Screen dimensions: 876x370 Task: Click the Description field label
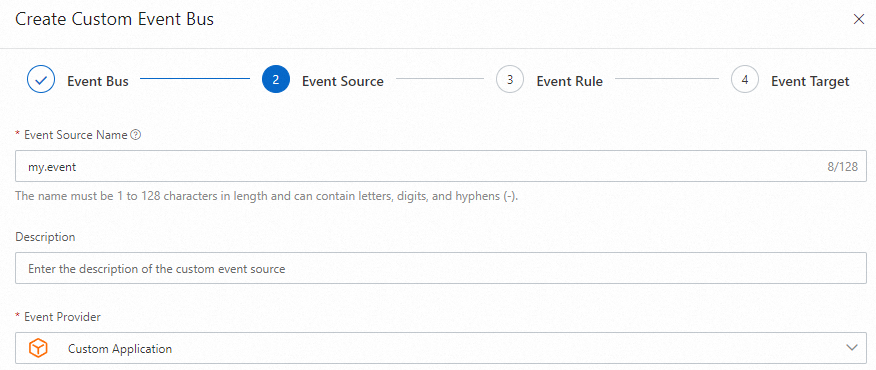coord(45,237)
